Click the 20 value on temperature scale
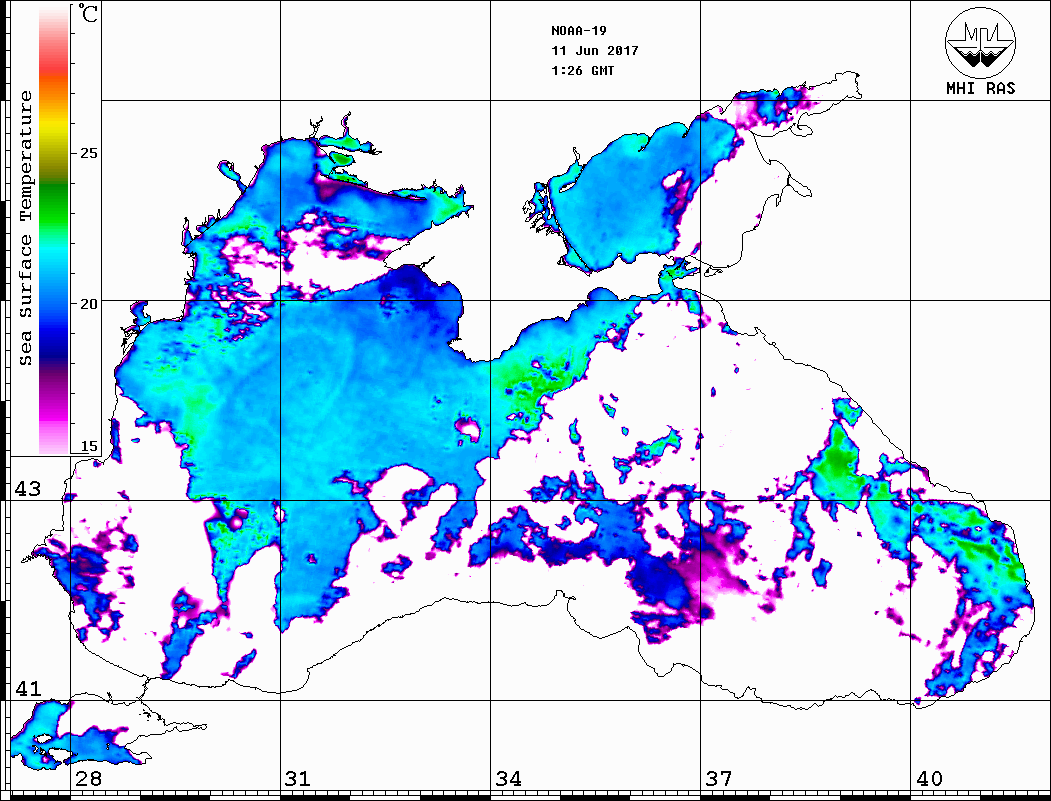1051x801 pixels. tap(88, 304)
